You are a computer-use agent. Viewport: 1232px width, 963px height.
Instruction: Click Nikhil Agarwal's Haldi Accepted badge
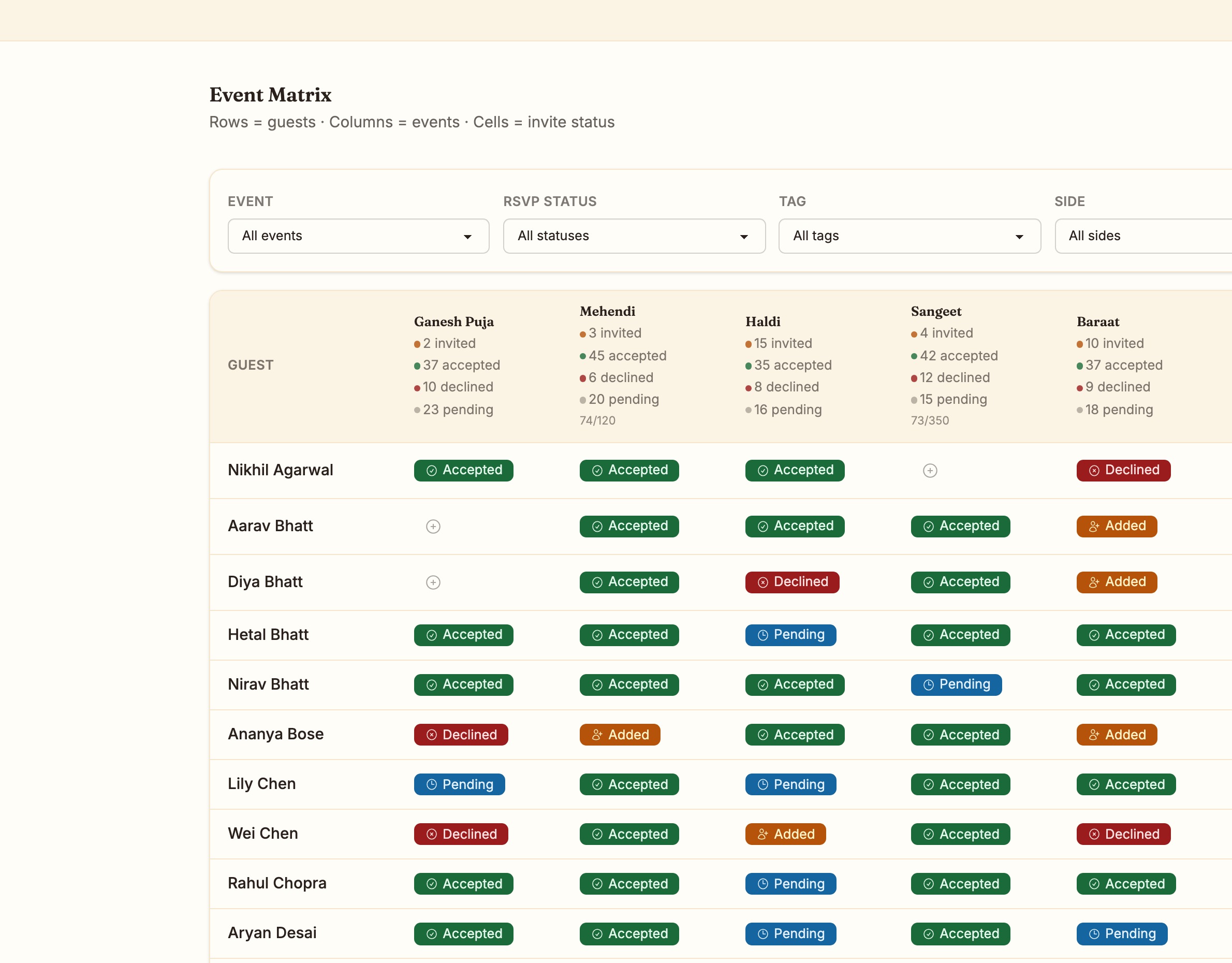tap(794, 471)
